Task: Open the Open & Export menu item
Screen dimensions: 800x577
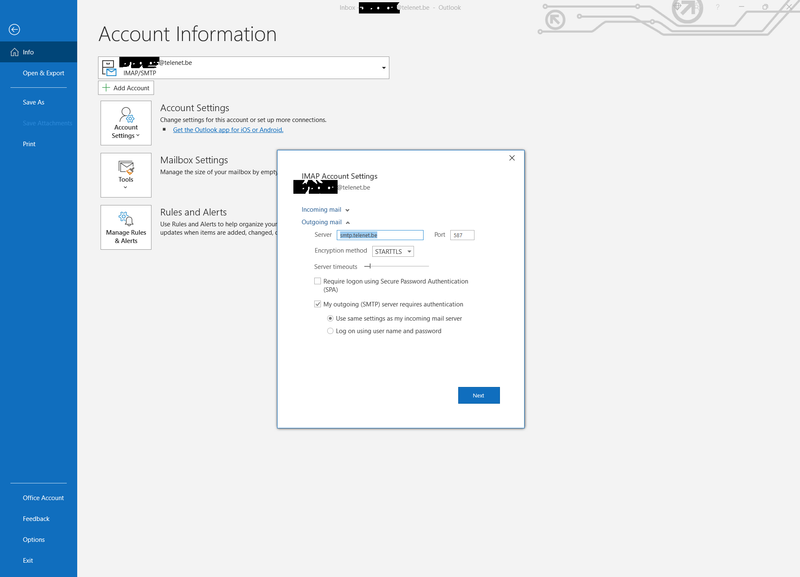Action: [x=43, y=73]
